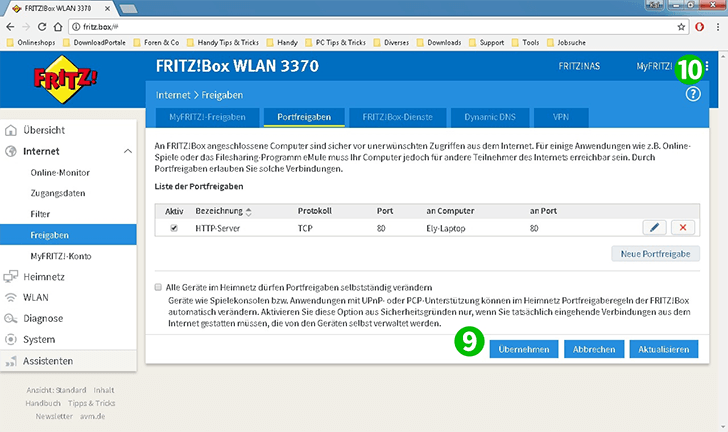Enable 'Alle Geräte im Heimnetz' checkbox

[x=158, y=287]
